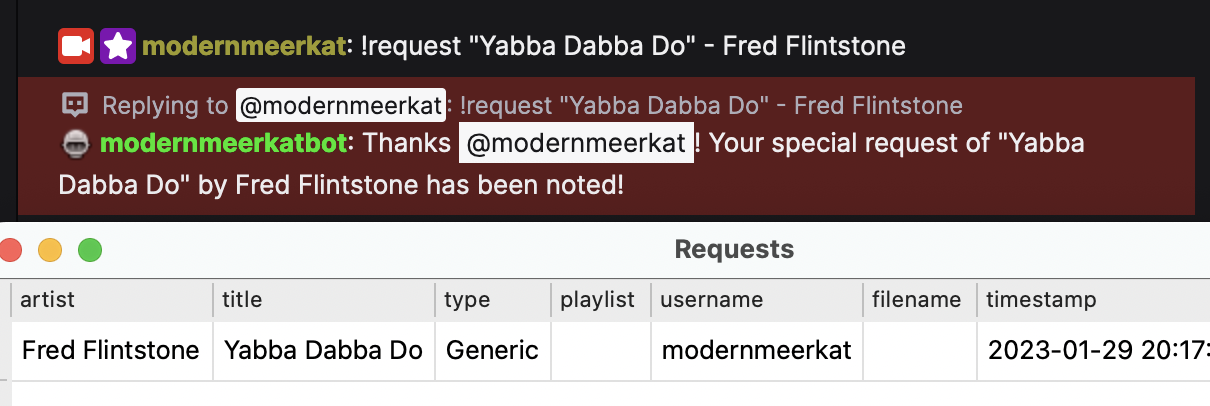Image resolution: width=1210 pixels, height=406 pixels.
Task: Click the reply speech bubble icon
Action: click(75, 105)
